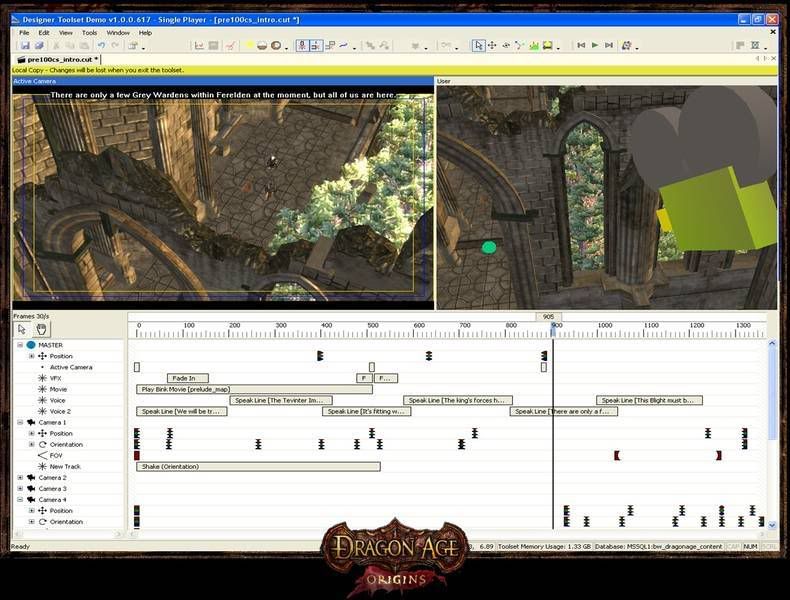Screen dimensions: 790x600
Task: Click the Active Camera viewport header
Action: (223, 81)
